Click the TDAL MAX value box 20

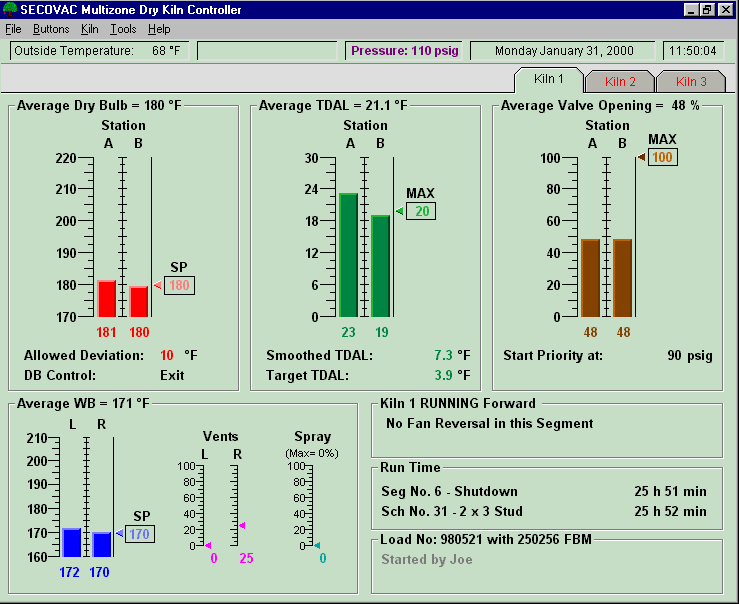pos(421,211)
